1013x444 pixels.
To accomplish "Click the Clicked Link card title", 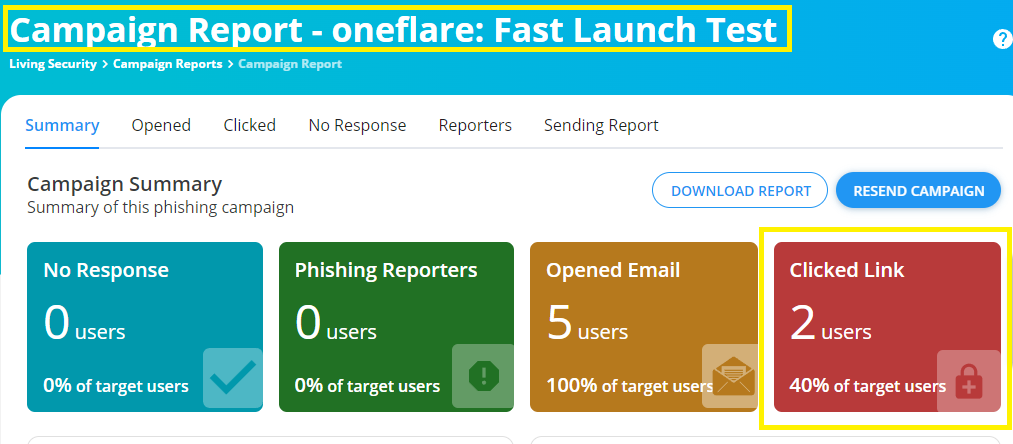I will [x=847, y=270].
